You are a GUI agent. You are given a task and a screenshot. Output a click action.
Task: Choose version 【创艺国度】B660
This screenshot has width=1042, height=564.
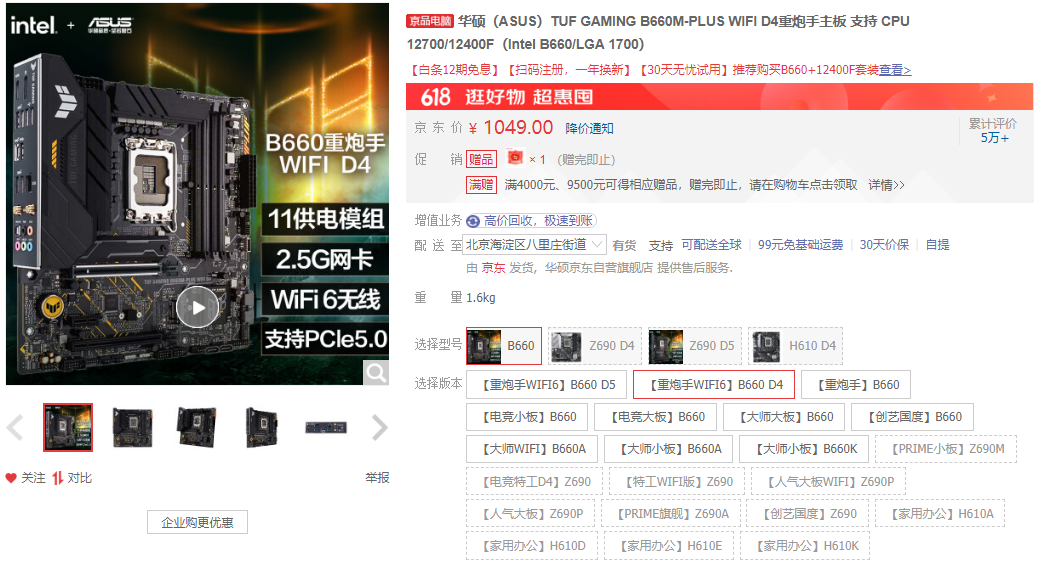click(x=912, y=417)
